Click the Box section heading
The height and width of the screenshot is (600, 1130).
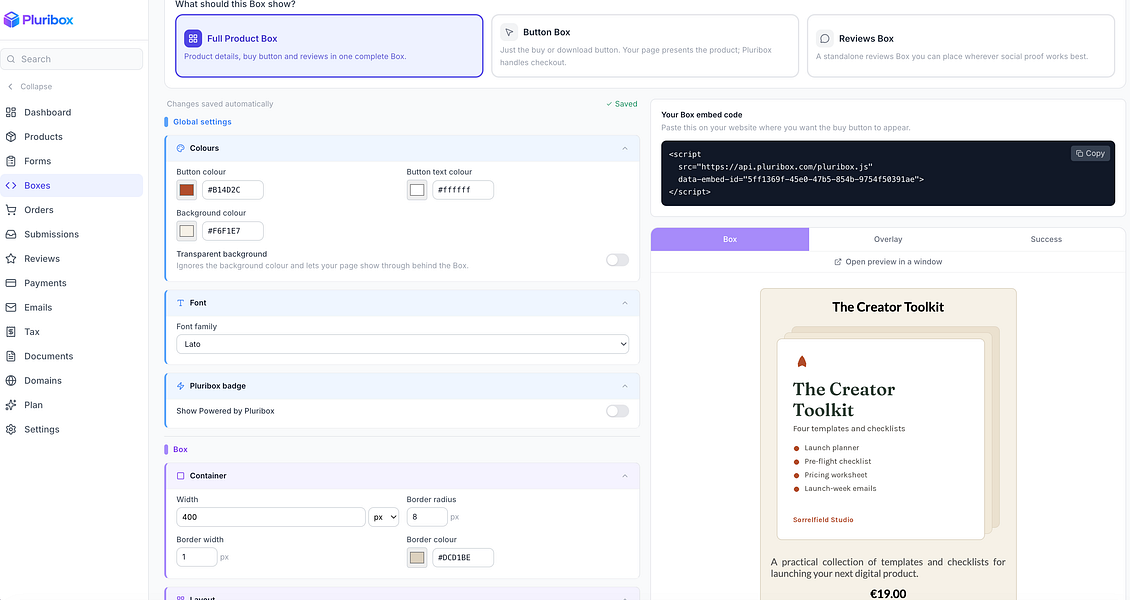(x=180, y=449)
